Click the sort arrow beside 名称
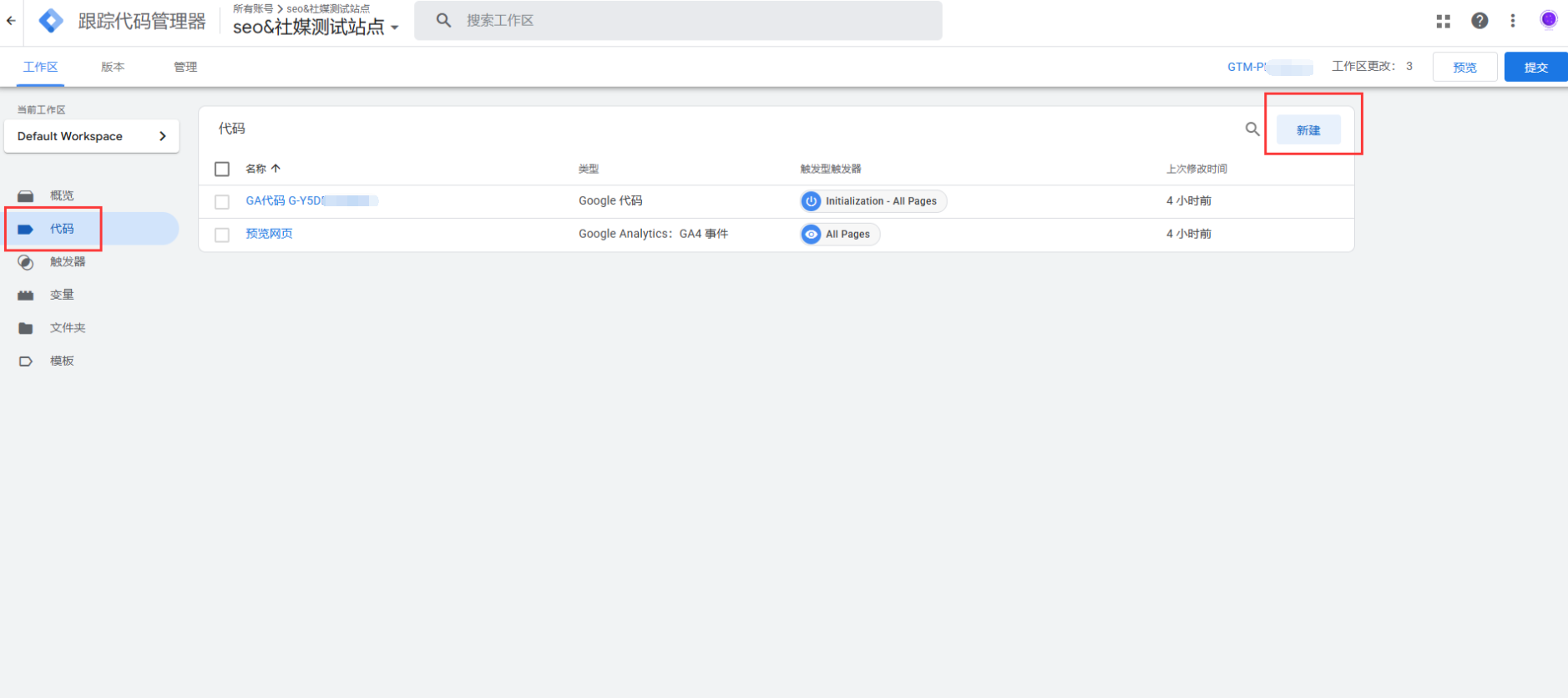 pyautogui.click(x=276, y=169)
